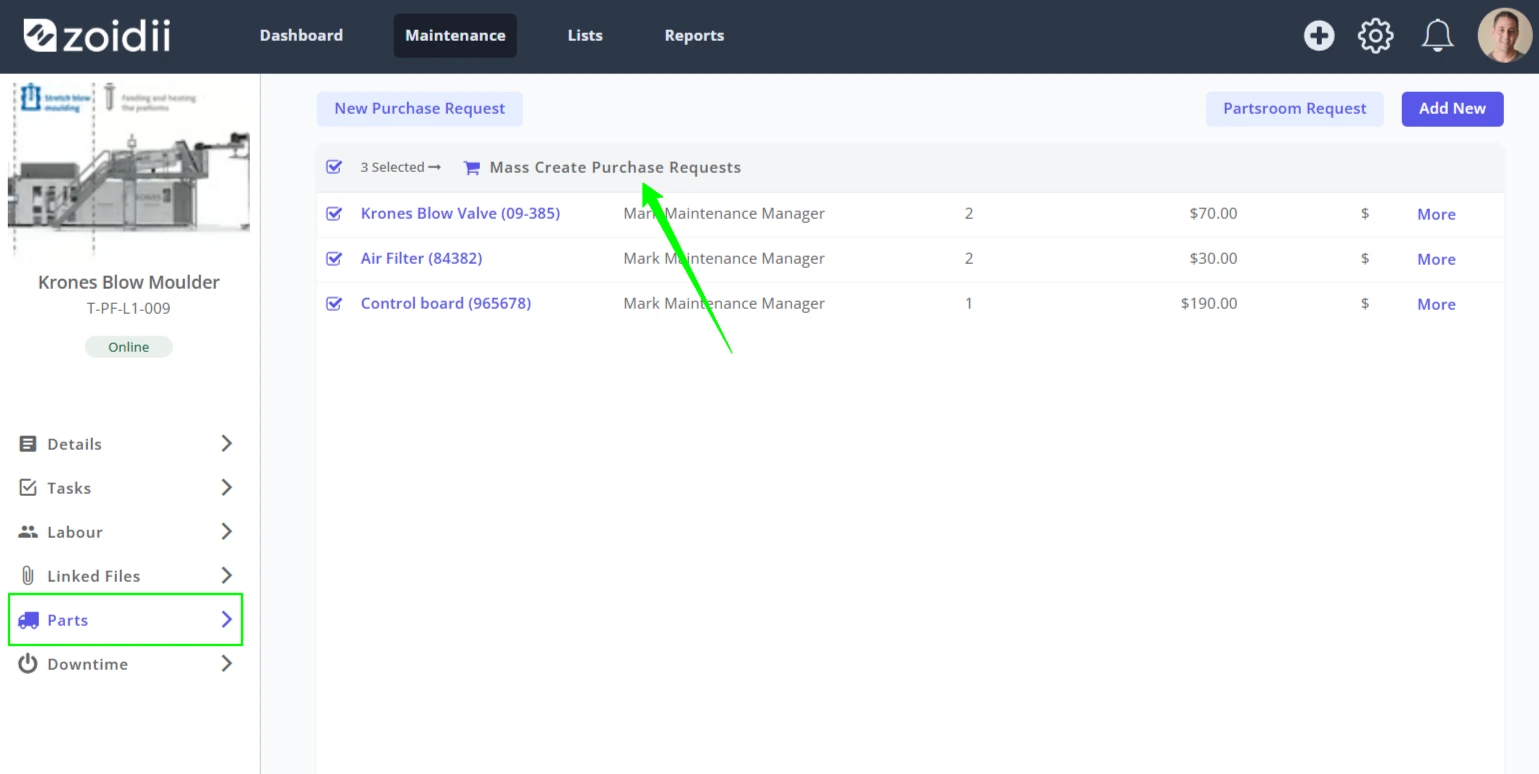Click the dollar icon on Krones Blow Valve row
This screenshot has height=774, width=1539.
(x=1365, y=214)
